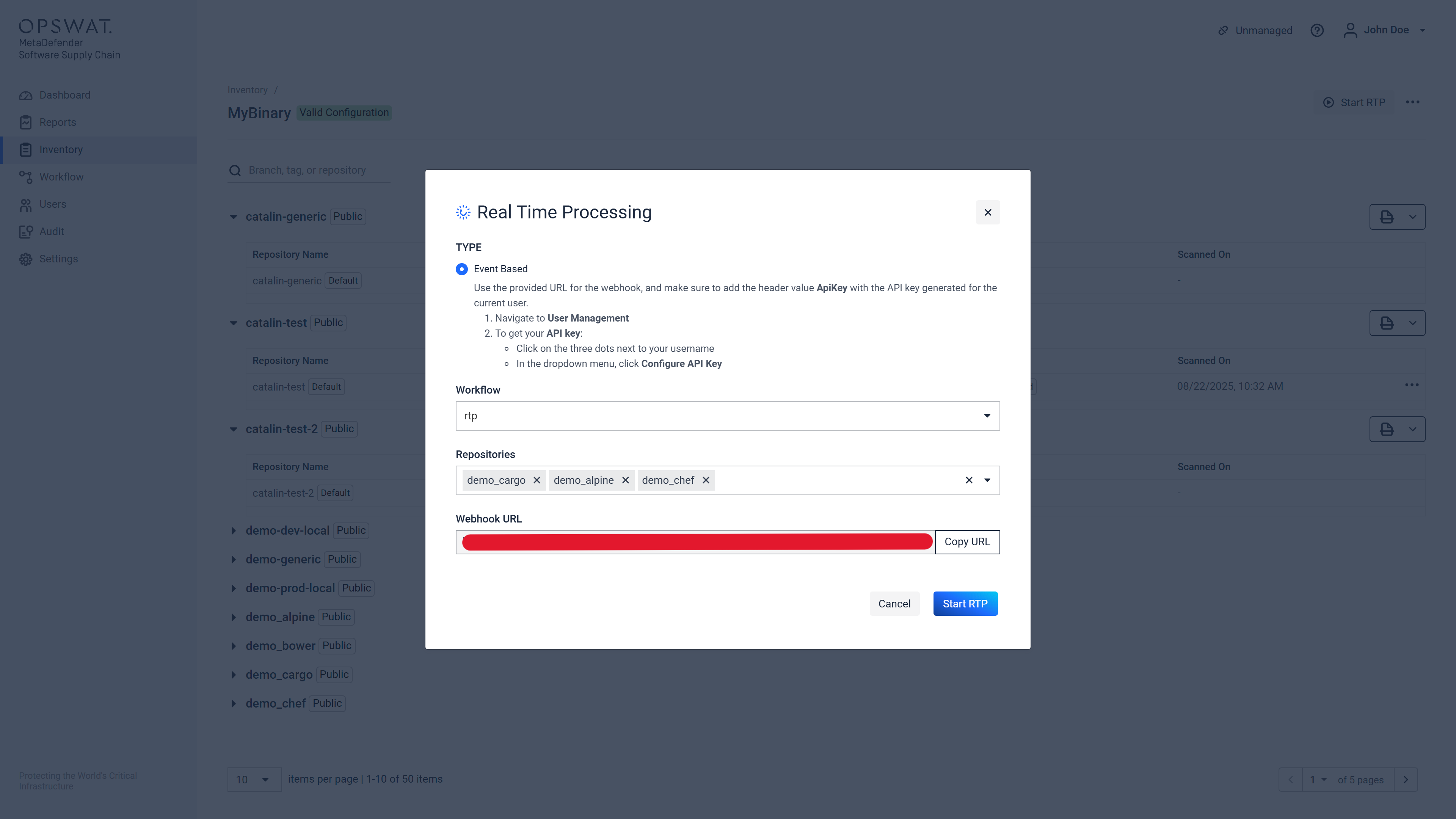This screenshot has width=1456, height=819.
Task: Click the header Start RTP button
Action: [x=1354, y=102]
